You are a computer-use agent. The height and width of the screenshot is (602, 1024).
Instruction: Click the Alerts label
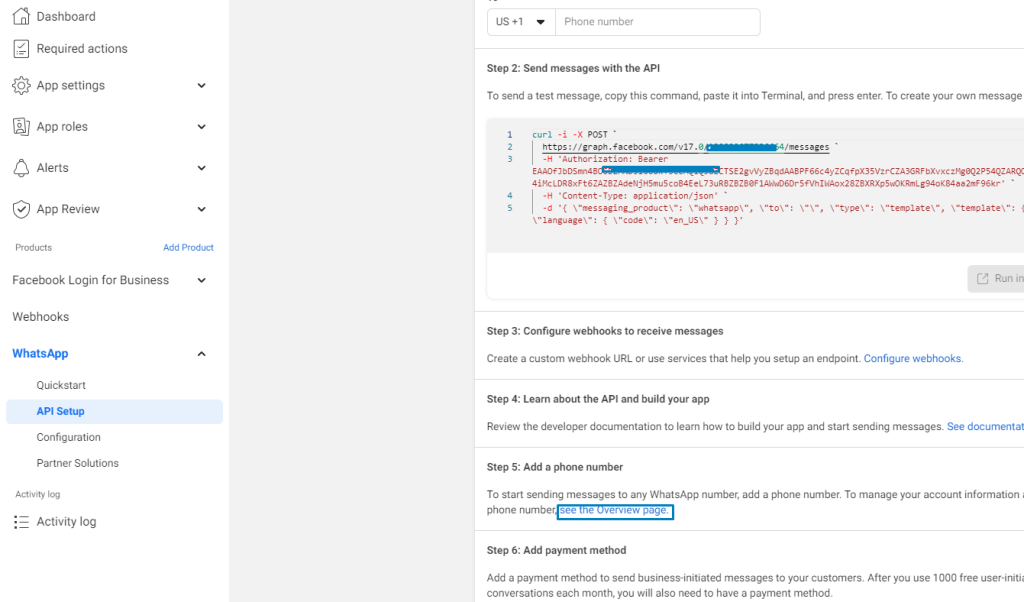click(52, 168)
